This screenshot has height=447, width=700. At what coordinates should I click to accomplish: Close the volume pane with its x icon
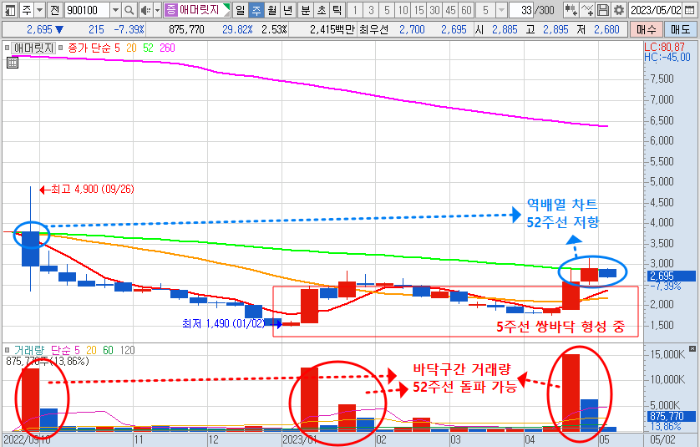(692, 348)
